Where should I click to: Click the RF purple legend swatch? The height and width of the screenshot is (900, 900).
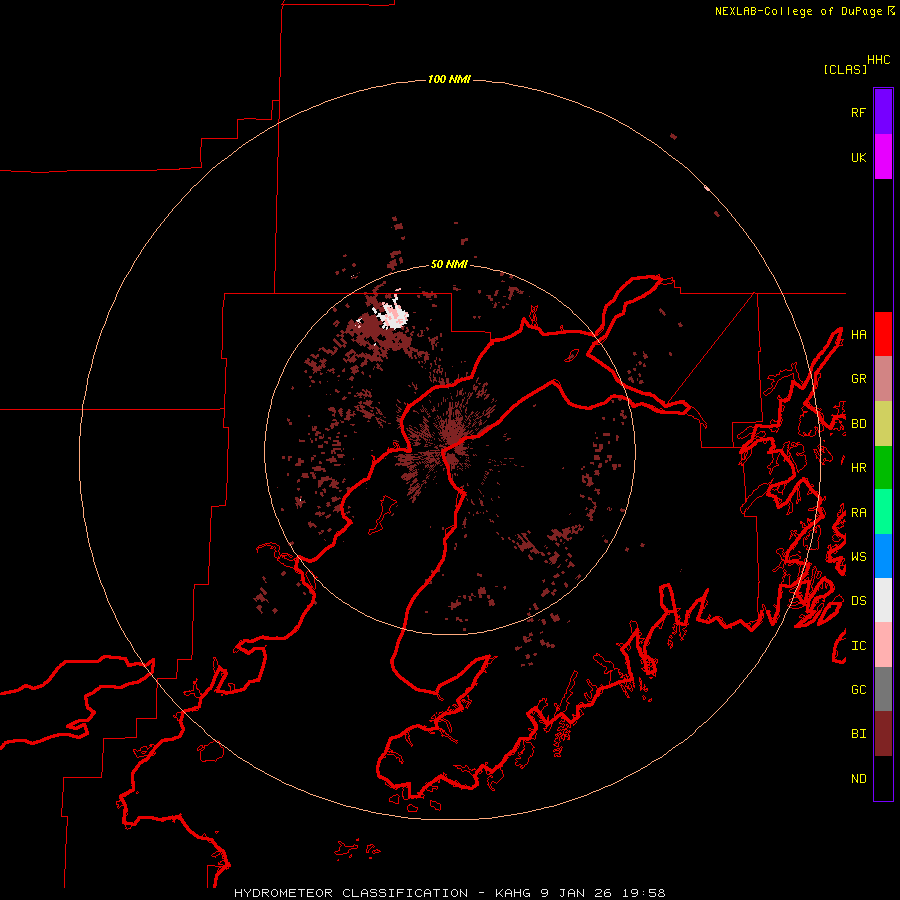(x=883, y=112)
